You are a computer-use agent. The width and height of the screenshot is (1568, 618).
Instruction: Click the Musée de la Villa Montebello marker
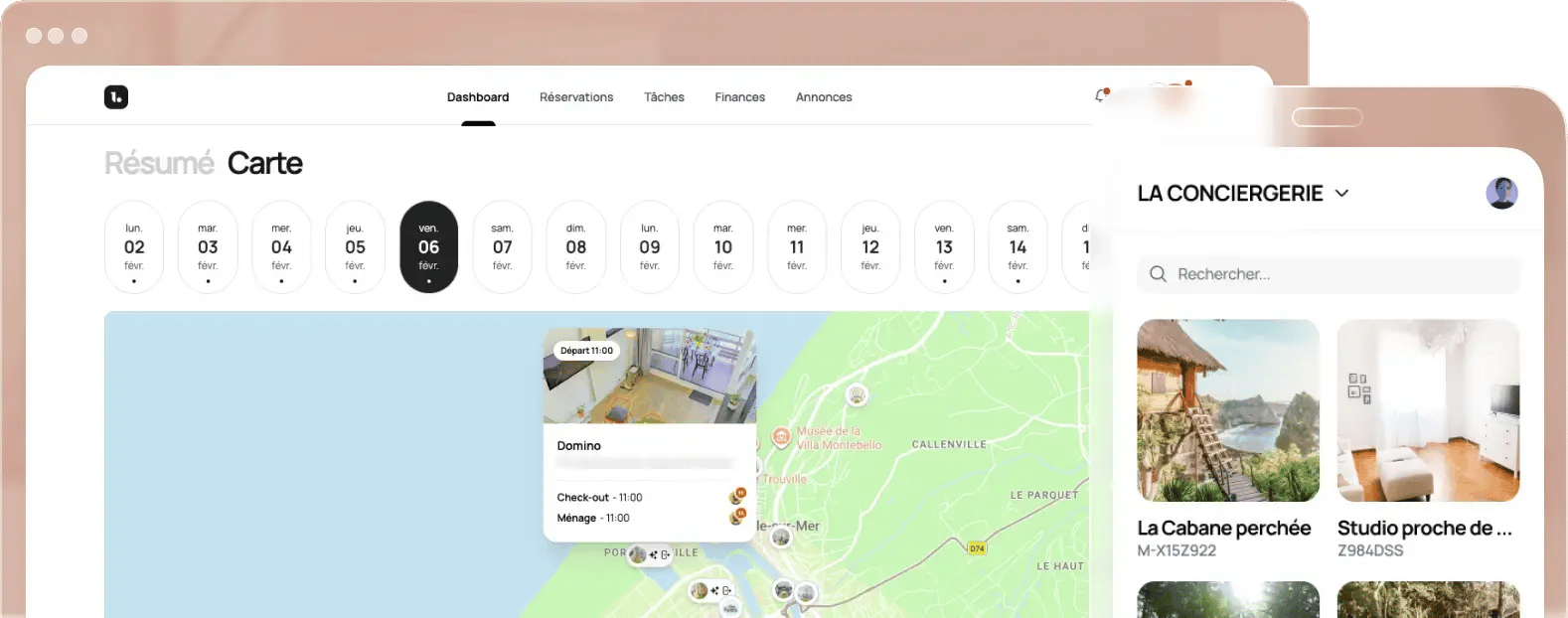781,435
